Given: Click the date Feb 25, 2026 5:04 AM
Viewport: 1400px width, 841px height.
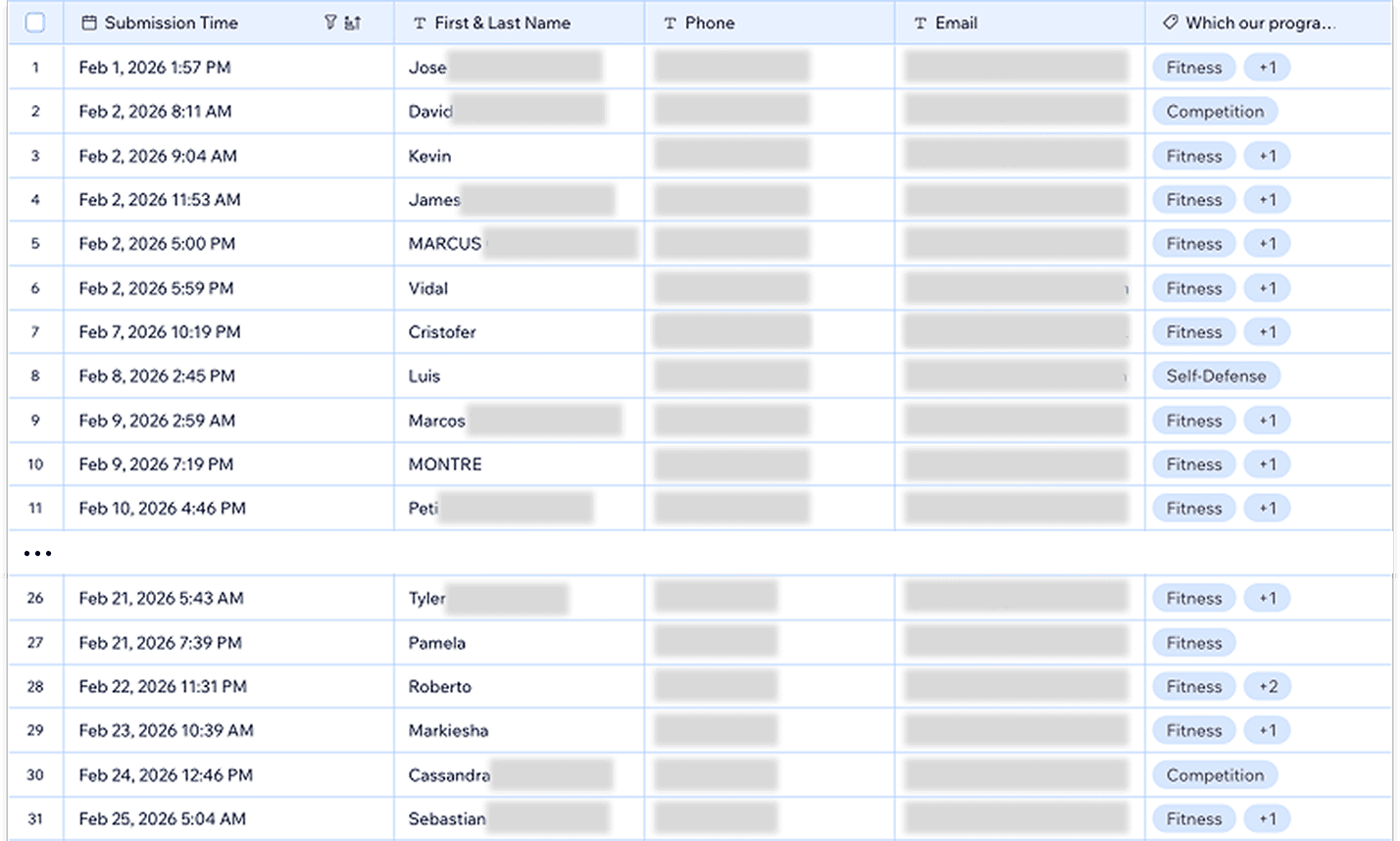Looking at the screenshot, I should [162, 819].
